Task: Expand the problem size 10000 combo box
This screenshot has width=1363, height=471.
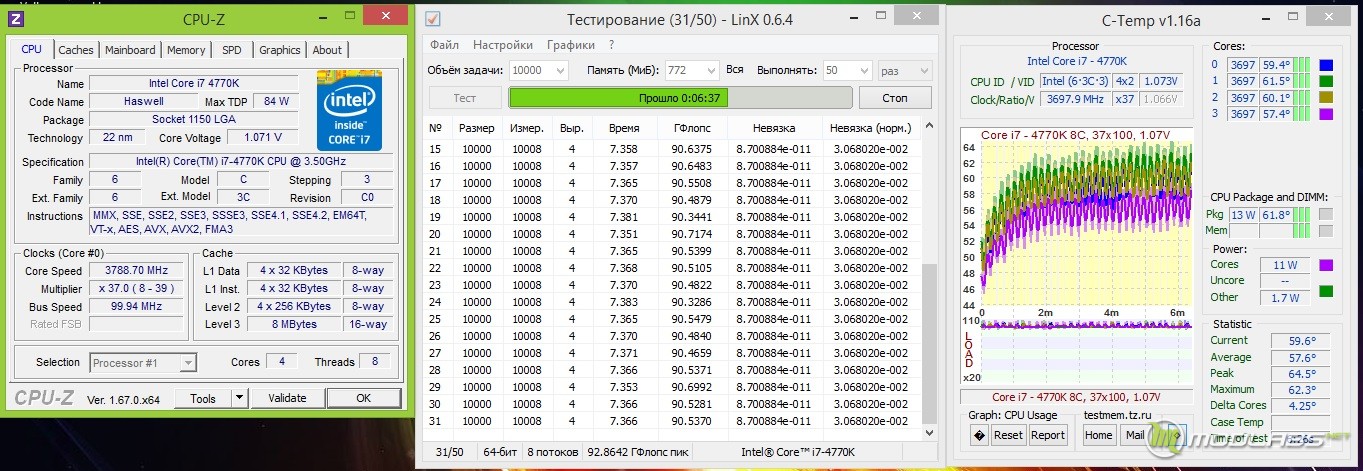Action: click(559, 70)
